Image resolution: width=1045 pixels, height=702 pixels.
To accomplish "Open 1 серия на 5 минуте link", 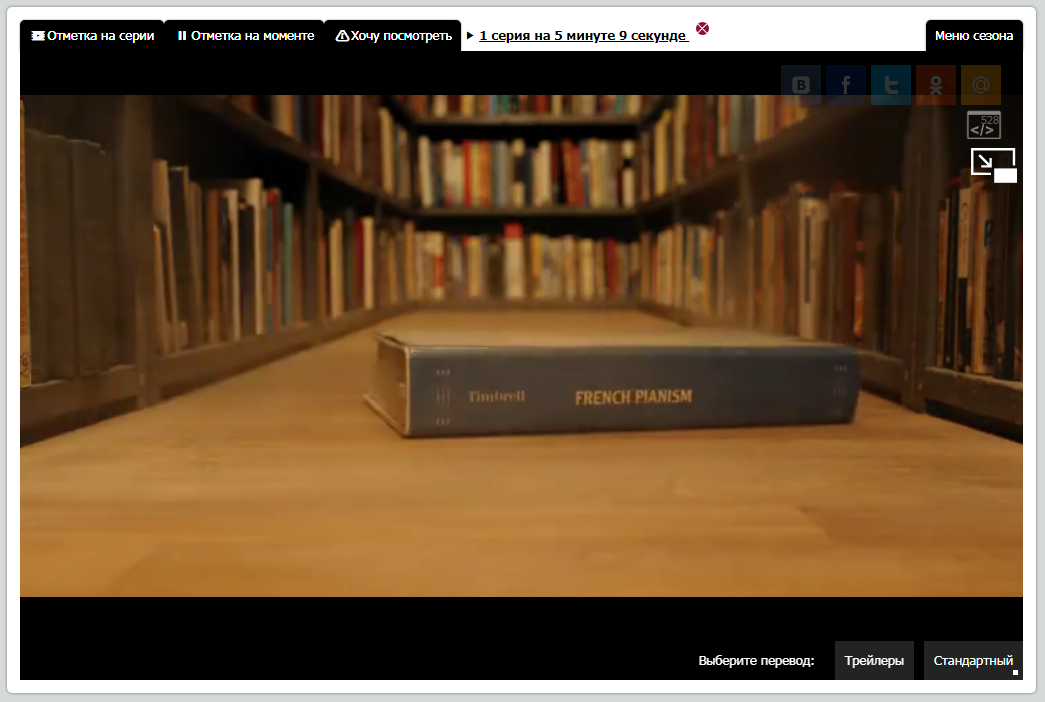I will coord(583,35).
